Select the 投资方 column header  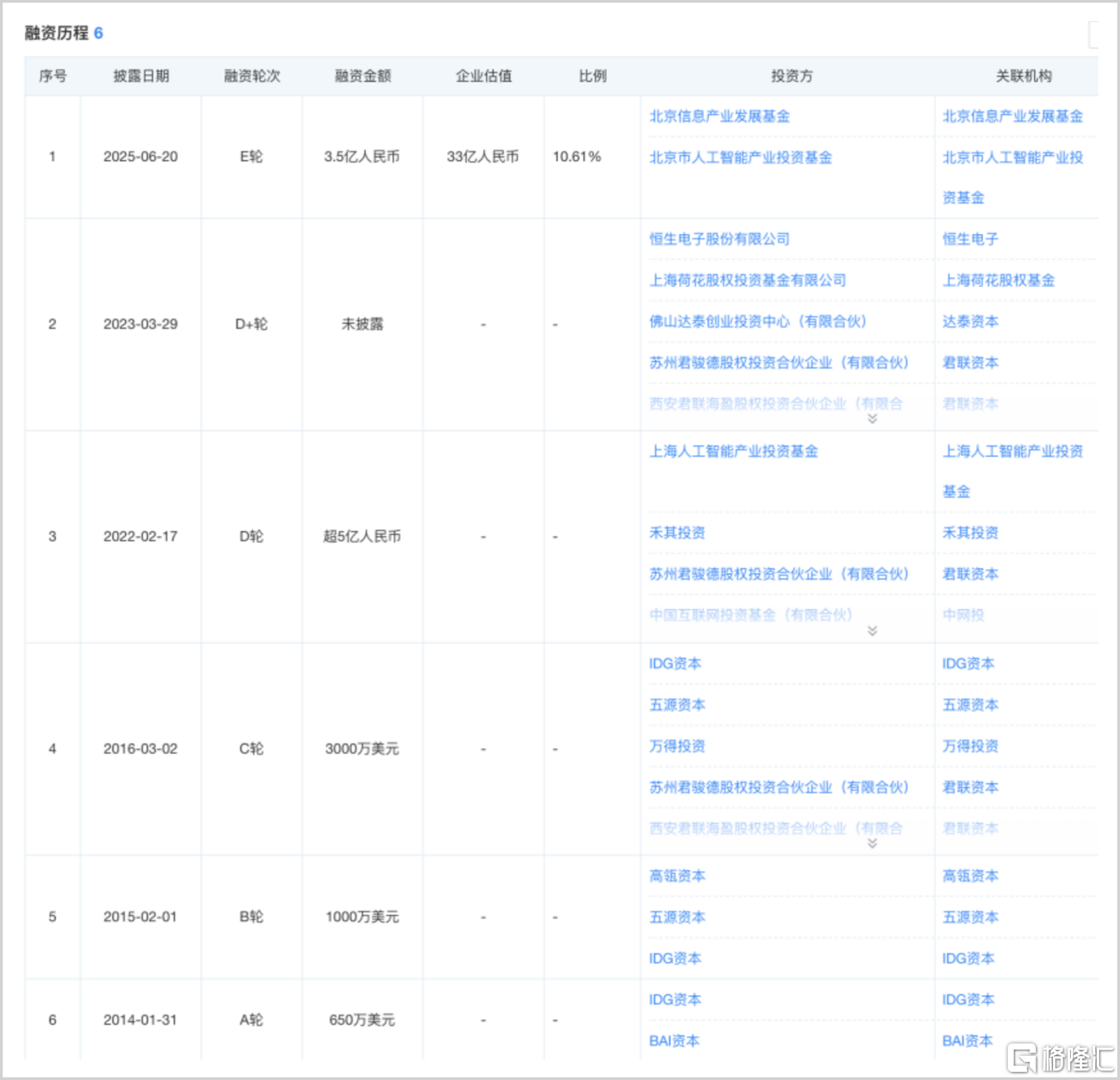click(x=792, y=76)
